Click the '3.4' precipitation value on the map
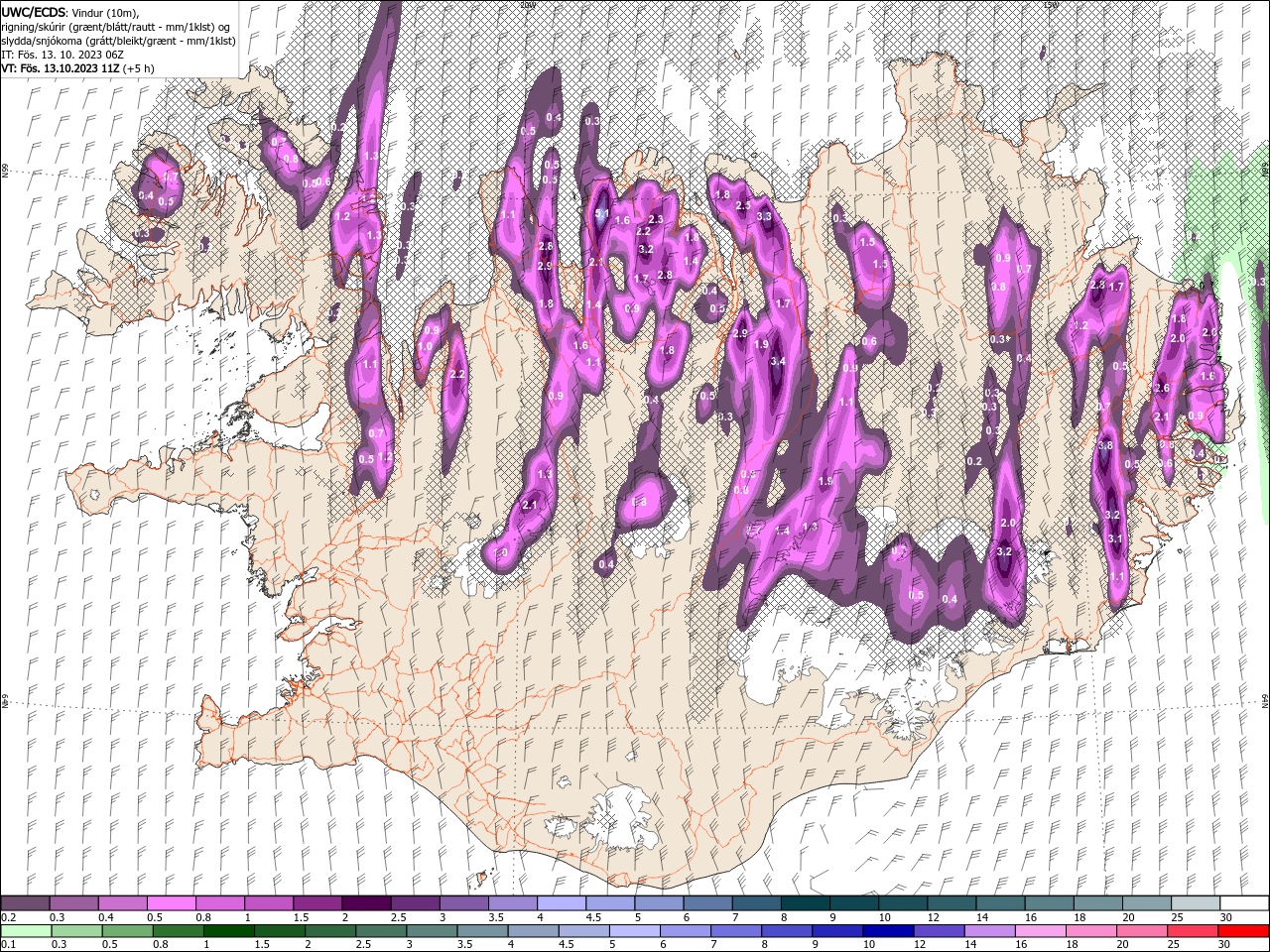This screenshot has height=952, width=1270. (778, 362)
